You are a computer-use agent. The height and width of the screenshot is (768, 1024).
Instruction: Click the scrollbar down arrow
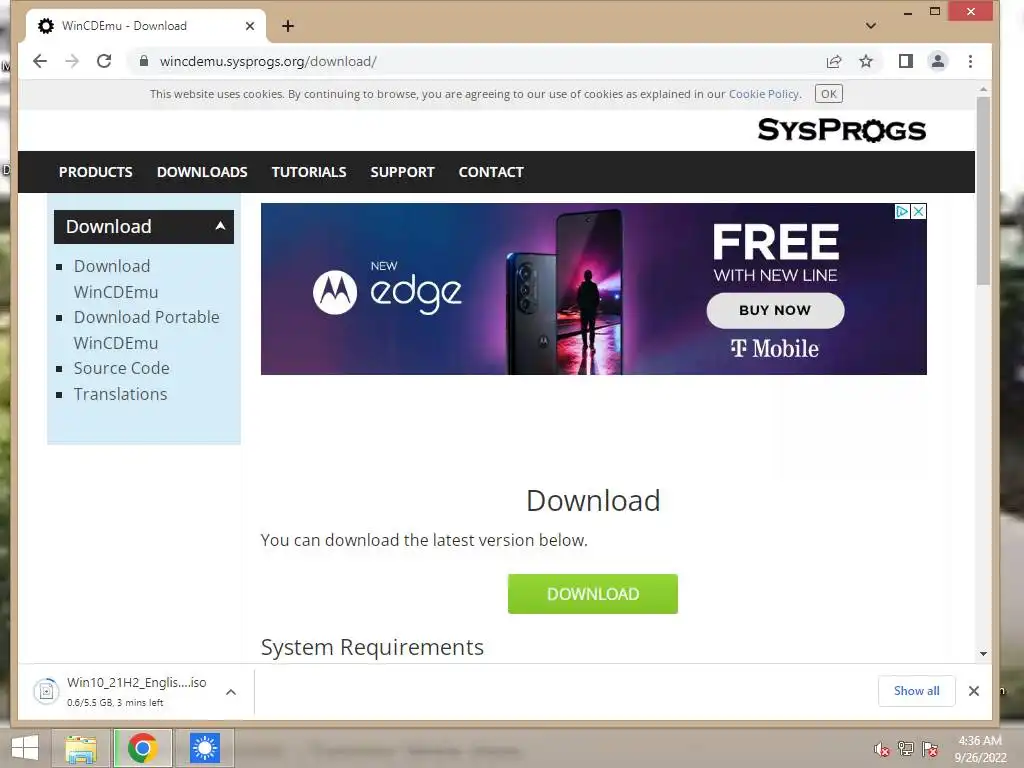pos(983,654)
